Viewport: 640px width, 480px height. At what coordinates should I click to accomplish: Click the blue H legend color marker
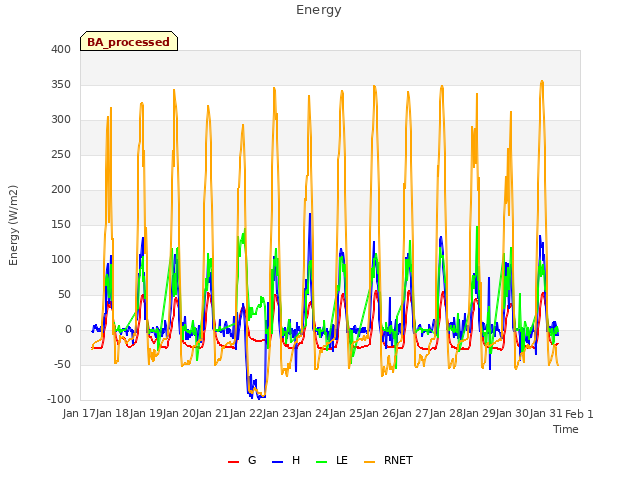tap(278, 462)
